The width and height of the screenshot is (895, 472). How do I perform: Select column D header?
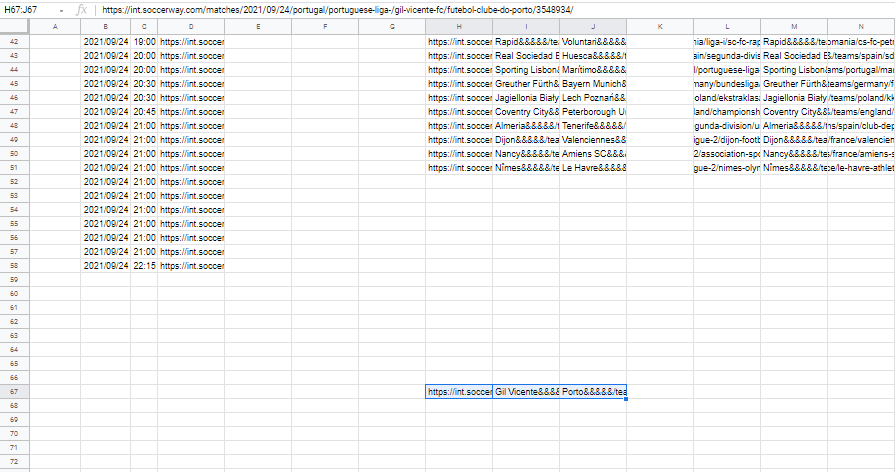191,26
